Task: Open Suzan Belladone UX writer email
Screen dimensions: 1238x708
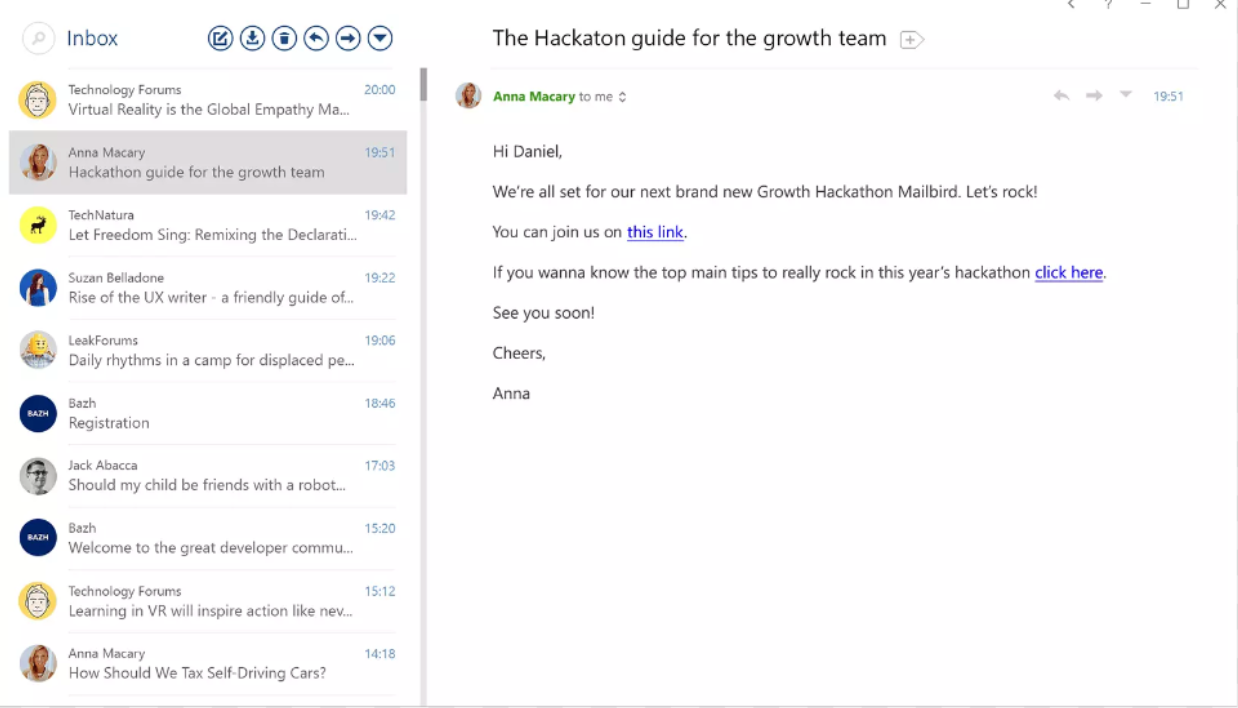Action: pos(208,288)
